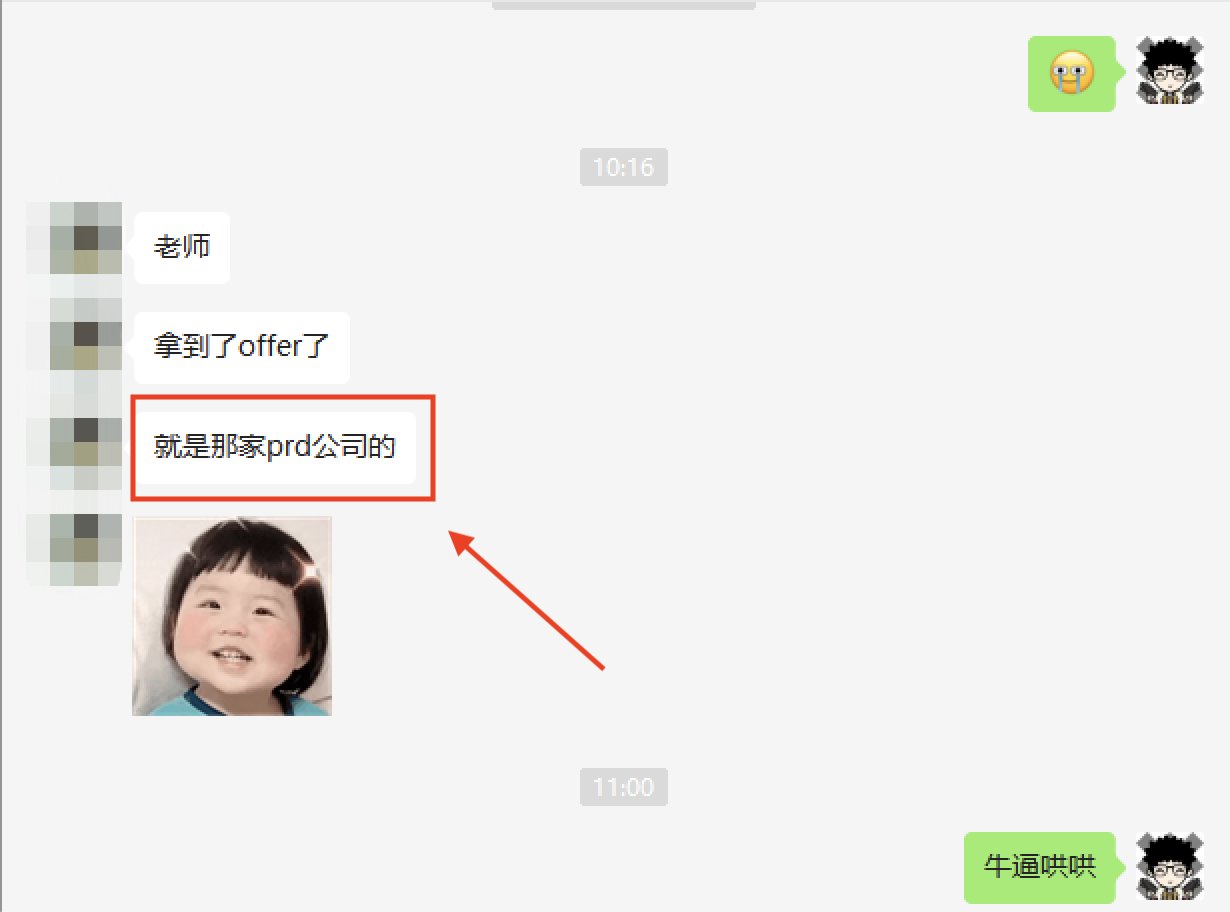The width and height of the screenshot is (1230, 912).
Task: Open blurred avatar beside baby sticker
Action: click(x=74, y=550)
